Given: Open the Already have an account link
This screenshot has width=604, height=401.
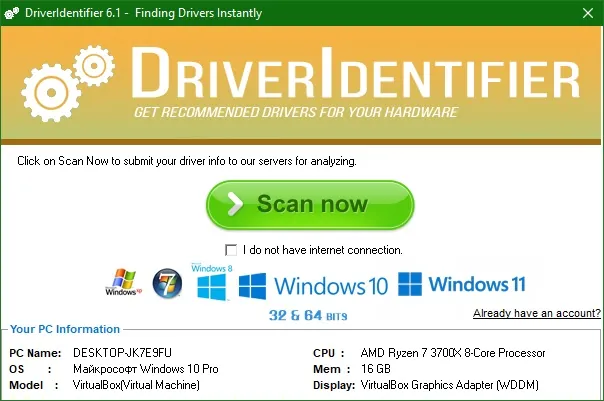Looking at the screenshot, I should point(537,313).
